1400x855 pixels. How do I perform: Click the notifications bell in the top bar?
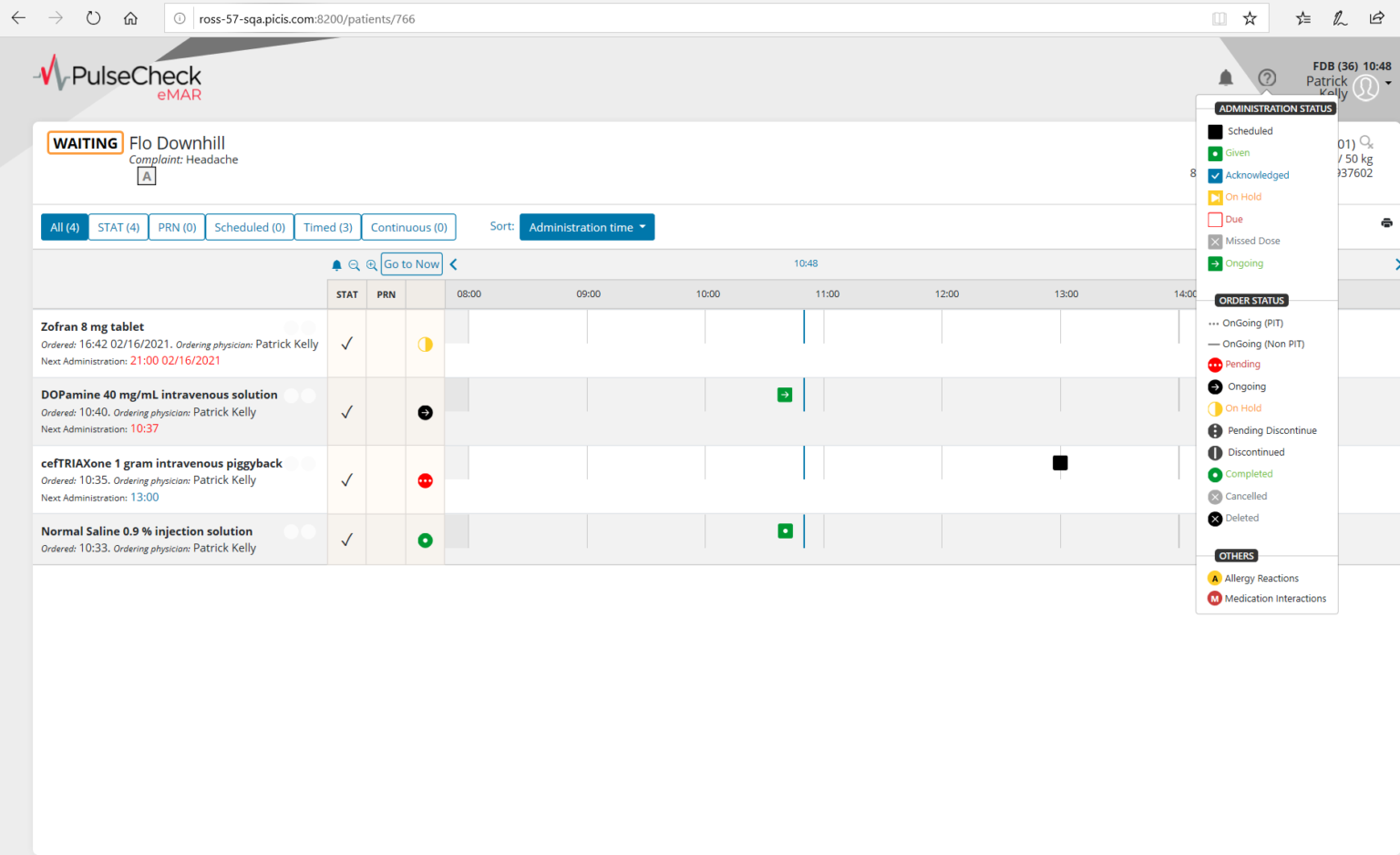point(1226,77)
